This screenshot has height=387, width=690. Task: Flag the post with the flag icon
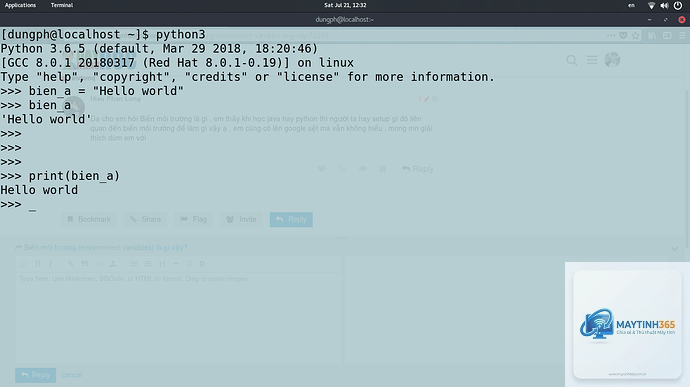coord(363,169)
